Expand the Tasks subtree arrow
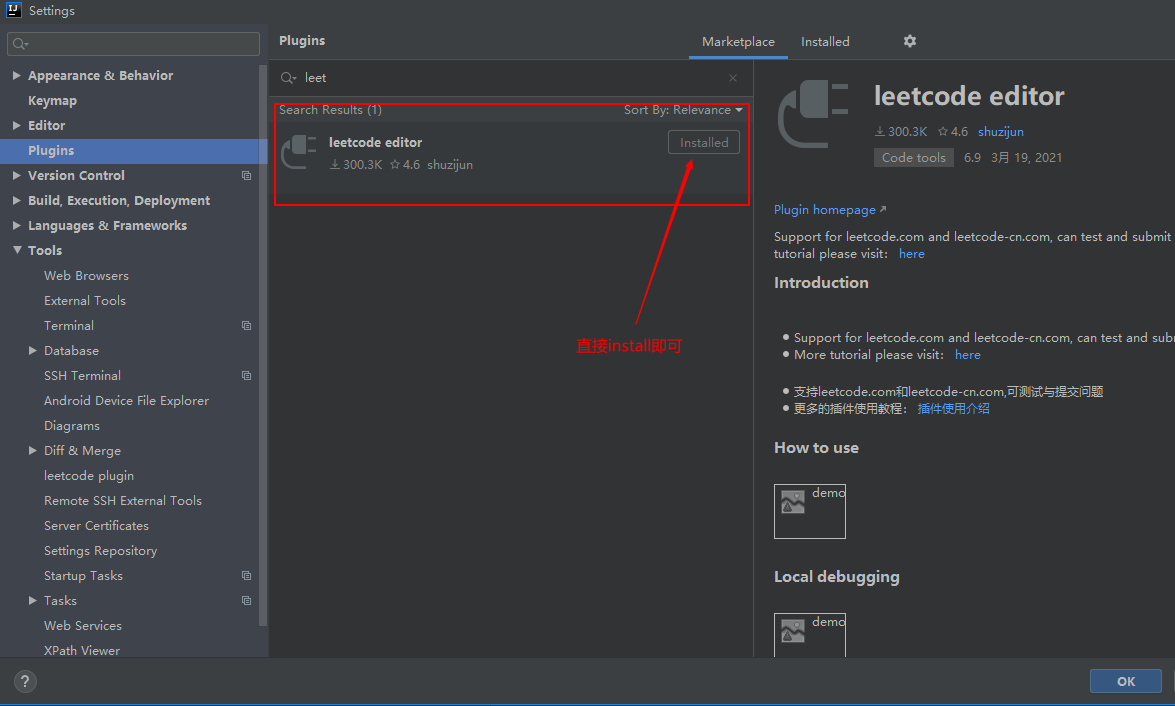This screenshot has height=706, width=1175. point(32,600)
